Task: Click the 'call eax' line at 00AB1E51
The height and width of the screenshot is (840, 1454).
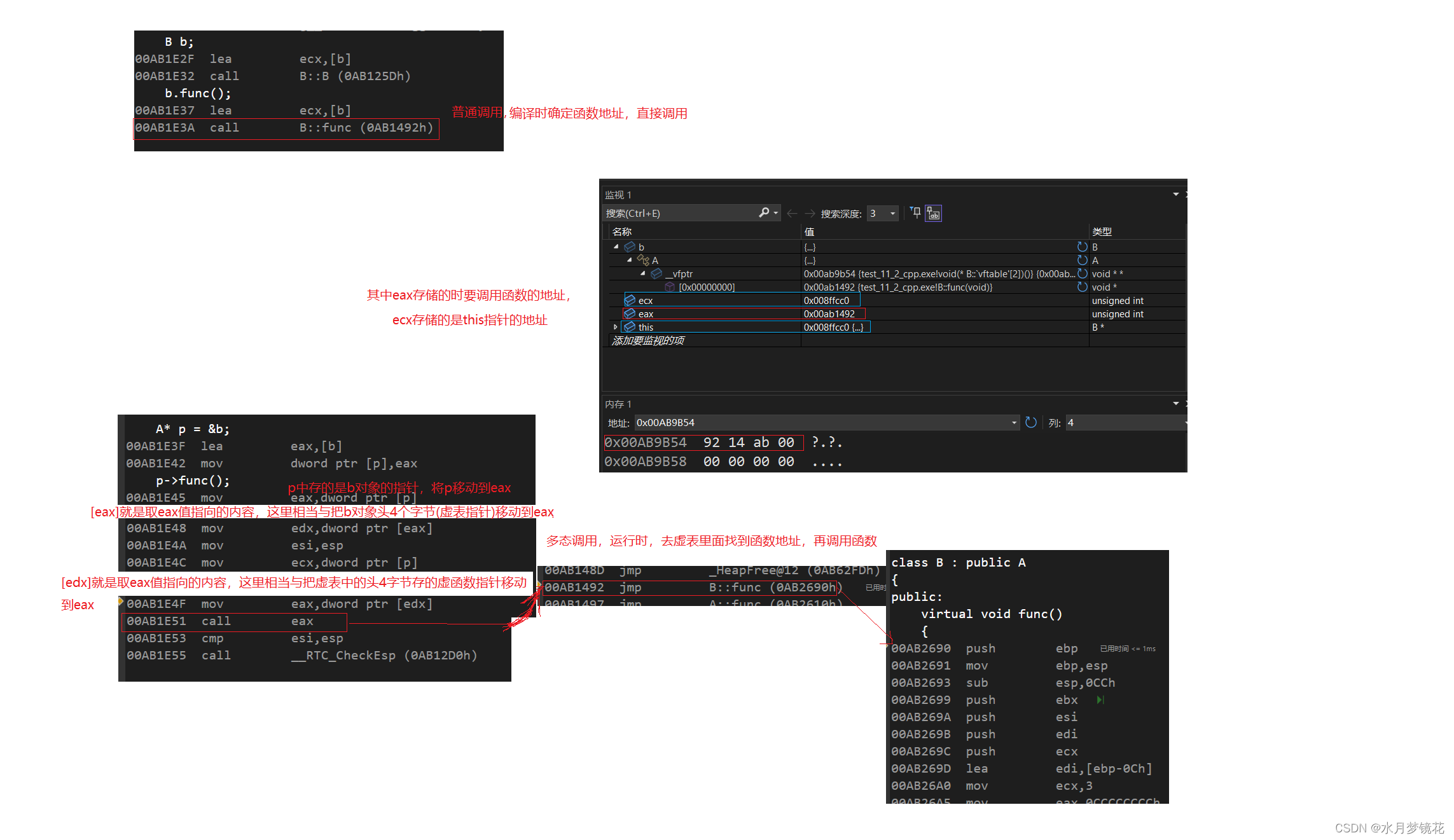Action: point(220,621)
